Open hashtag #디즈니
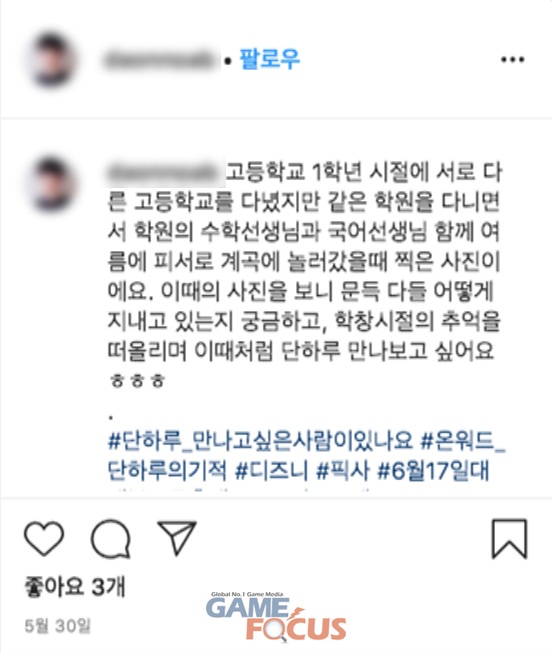This screenshot has width=552, height=653. click(x=272, y=471)
